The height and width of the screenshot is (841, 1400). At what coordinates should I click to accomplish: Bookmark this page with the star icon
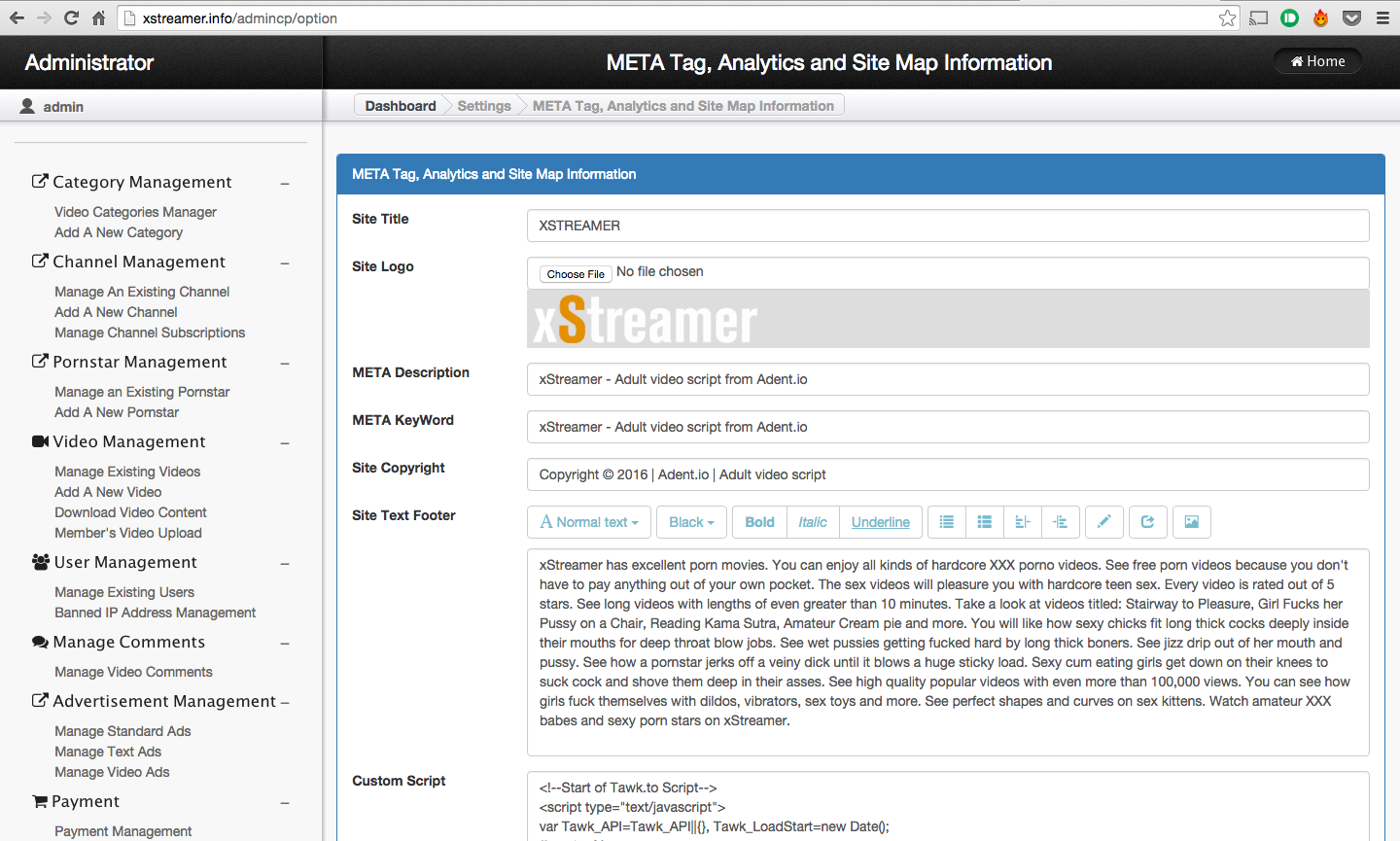[x=1227, y=18]
